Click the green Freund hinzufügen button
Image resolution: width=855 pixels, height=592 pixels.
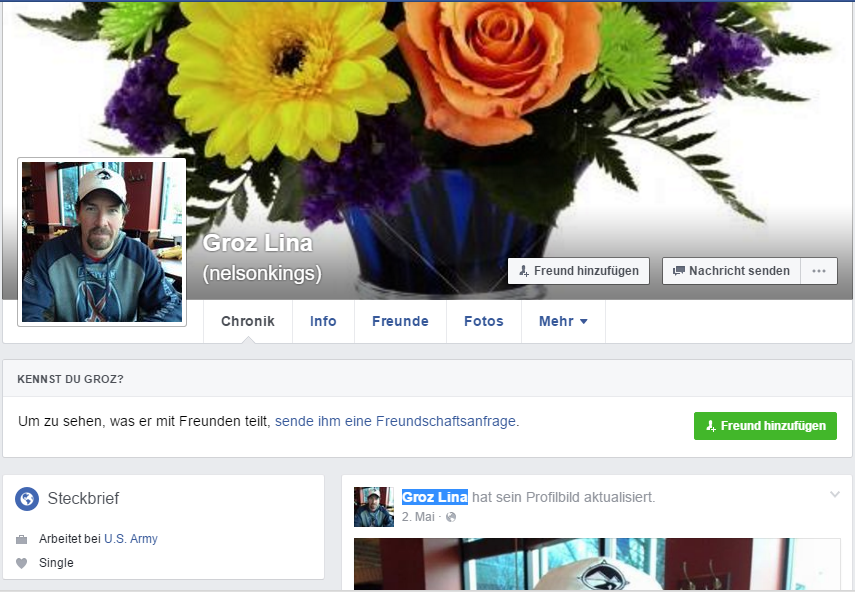point(765,426)
